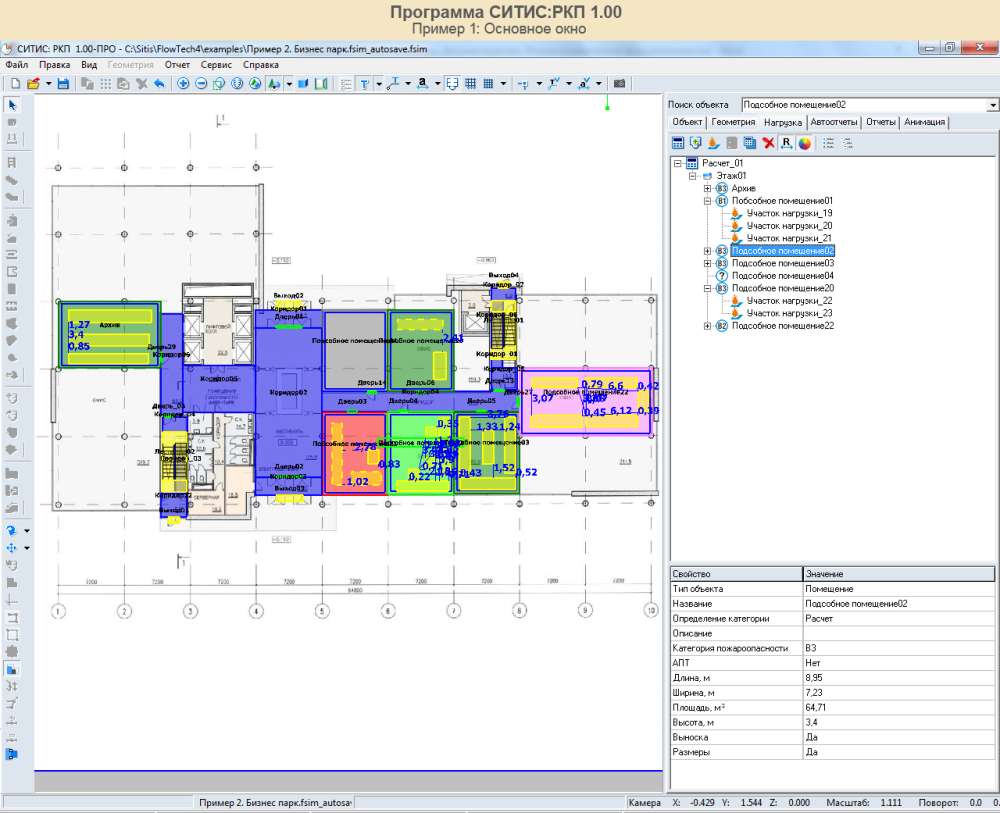Click the New document icon
This screenshot has height=813, width=1000.
click(x=16, y=84)
